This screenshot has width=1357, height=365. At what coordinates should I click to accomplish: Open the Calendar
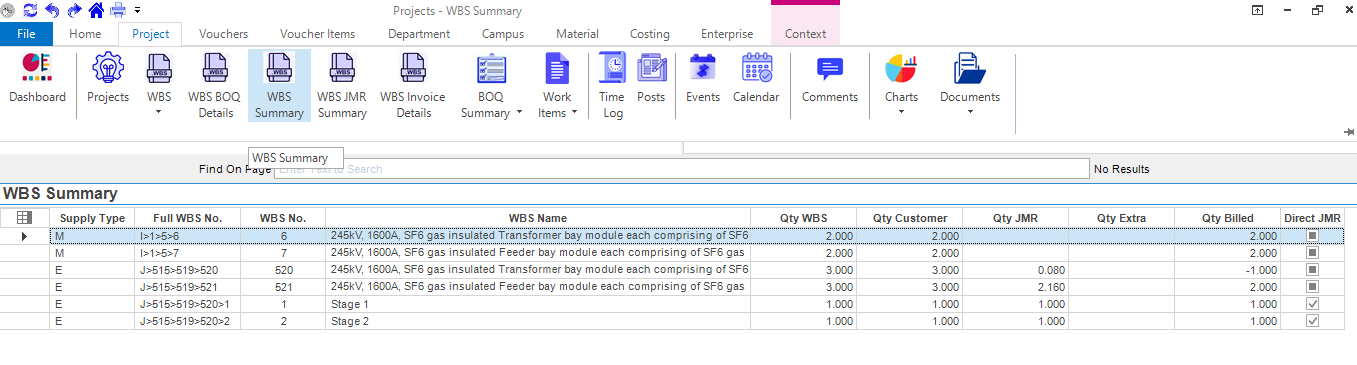(756, 78)
